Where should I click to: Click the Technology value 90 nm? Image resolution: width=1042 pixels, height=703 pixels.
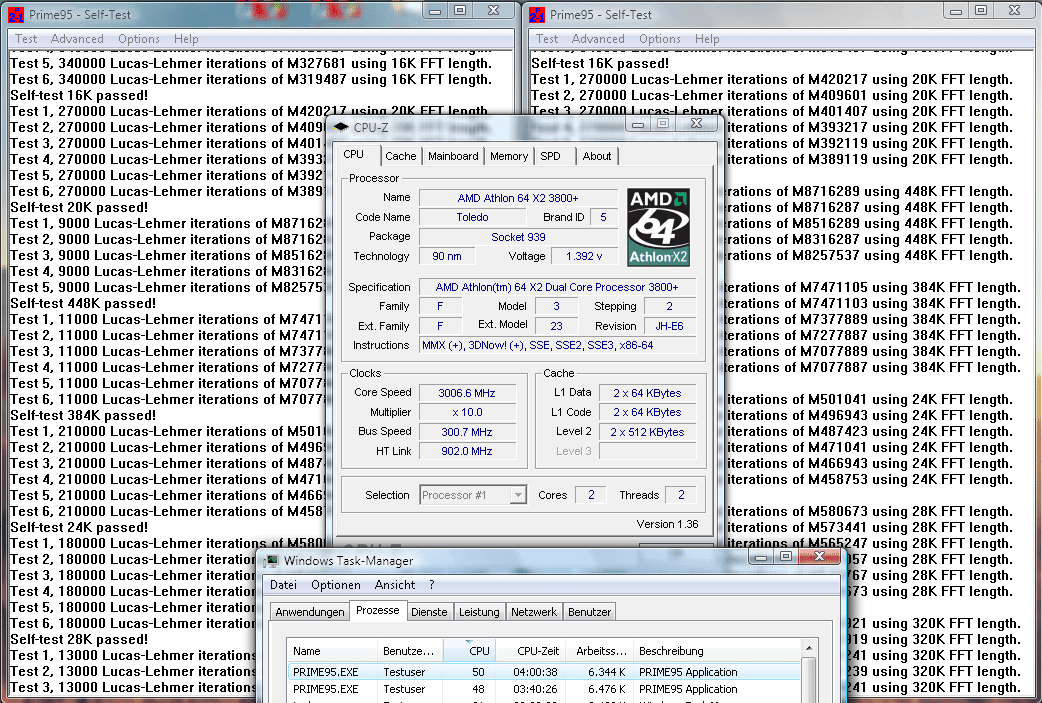tap(447, 256)
